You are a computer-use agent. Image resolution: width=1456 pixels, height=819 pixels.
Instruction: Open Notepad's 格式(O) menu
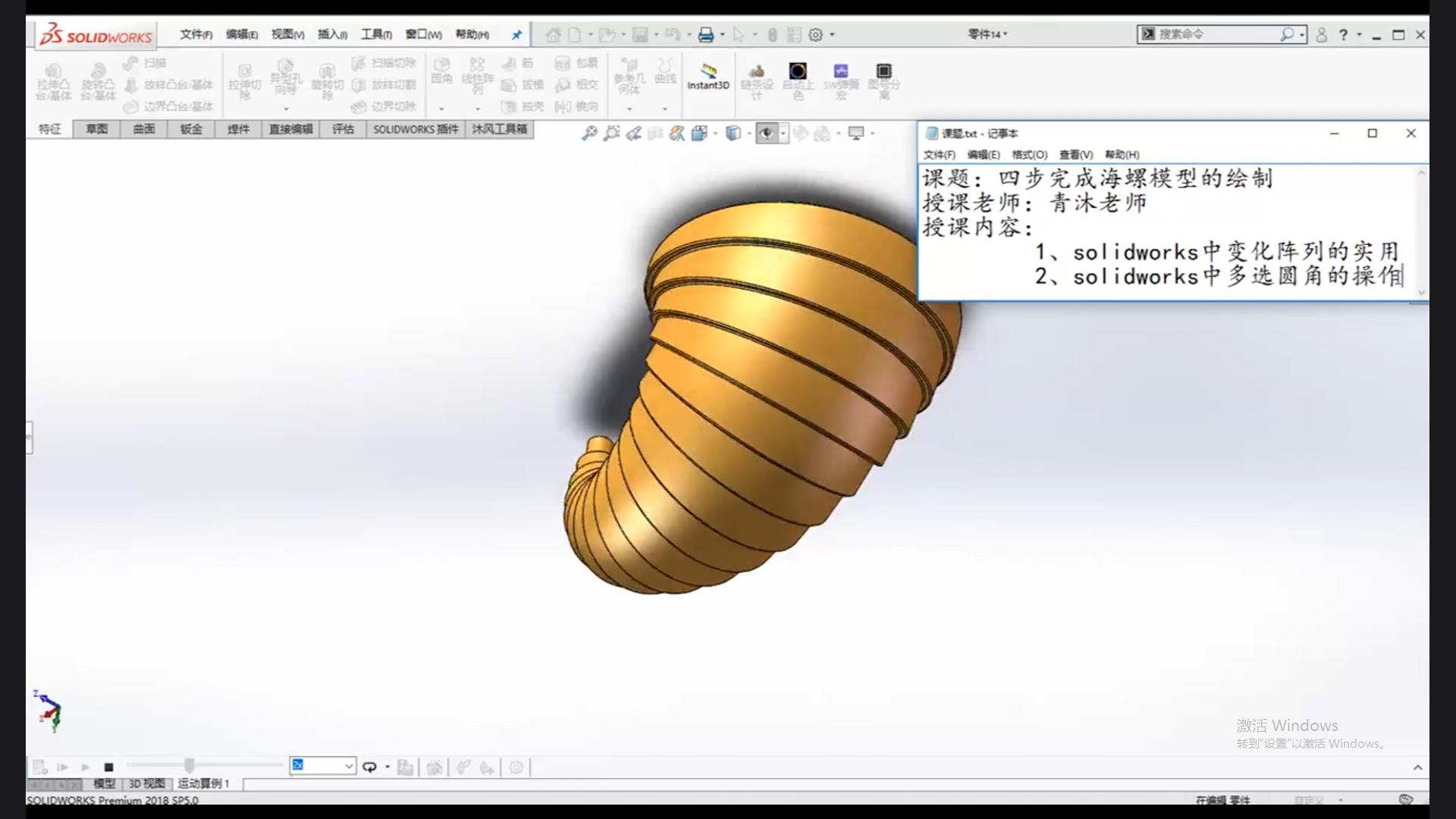pos(1029,155)
